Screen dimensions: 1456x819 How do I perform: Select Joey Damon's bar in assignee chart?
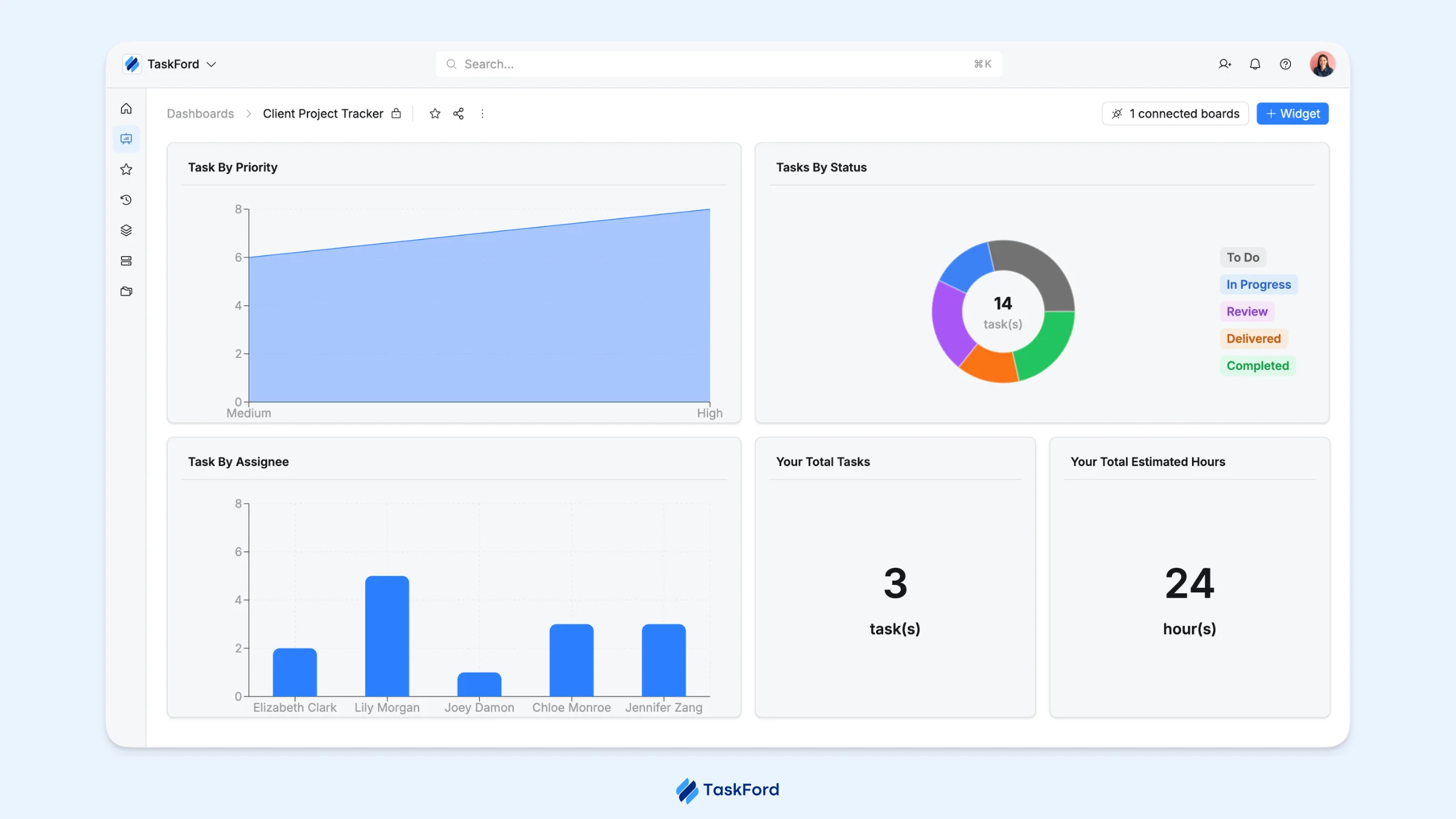pyautogui.click(x=479, y=684)
